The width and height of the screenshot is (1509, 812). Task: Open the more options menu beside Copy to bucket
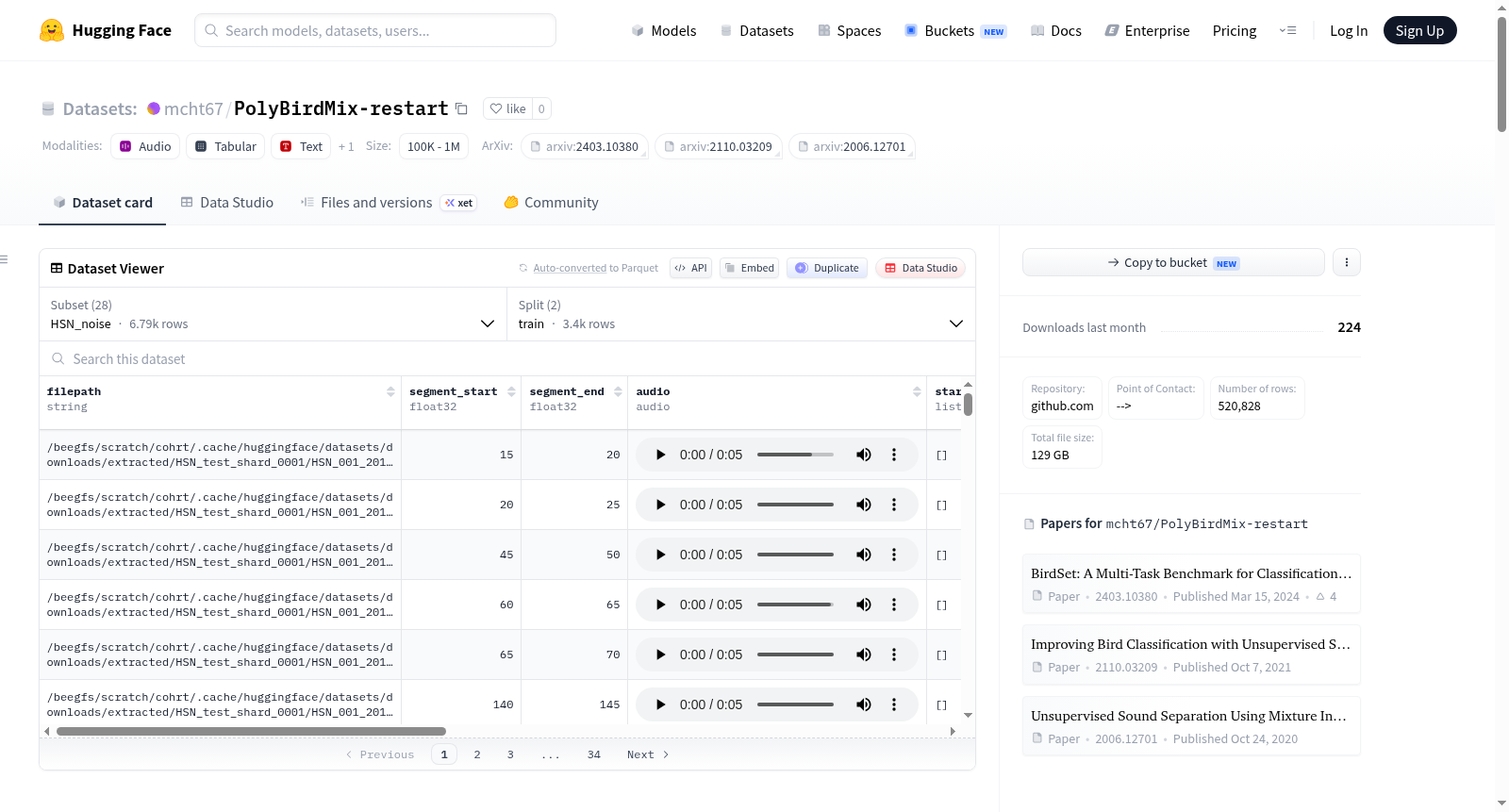(x=1347, y=262)
